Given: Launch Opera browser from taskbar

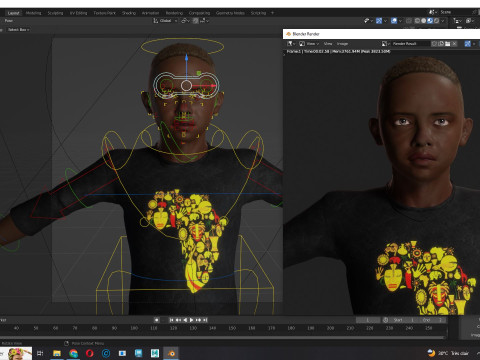Looking at the screenshot, I should pos(90,353).
